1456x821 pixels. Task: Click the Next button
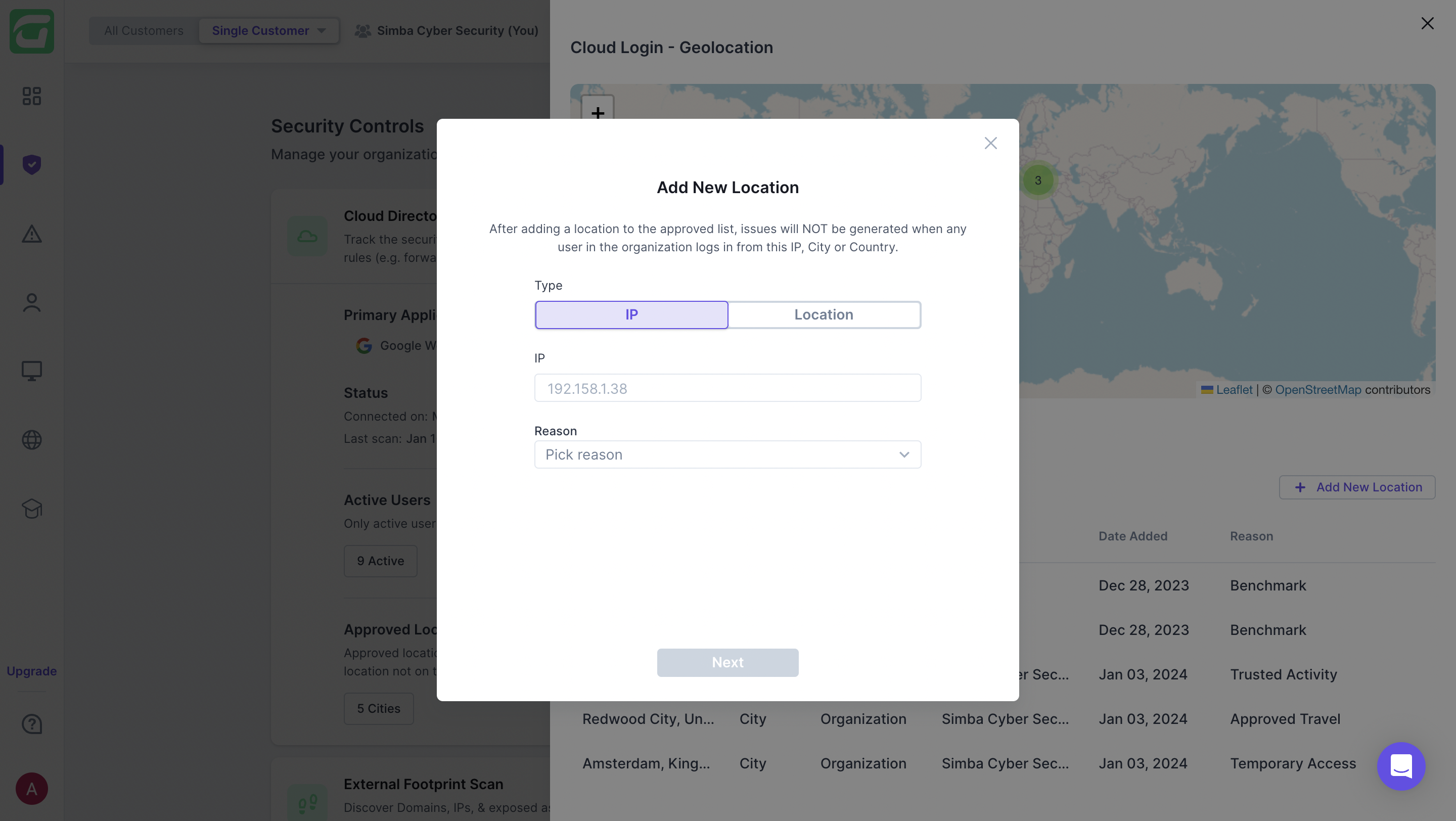point(727,662)
